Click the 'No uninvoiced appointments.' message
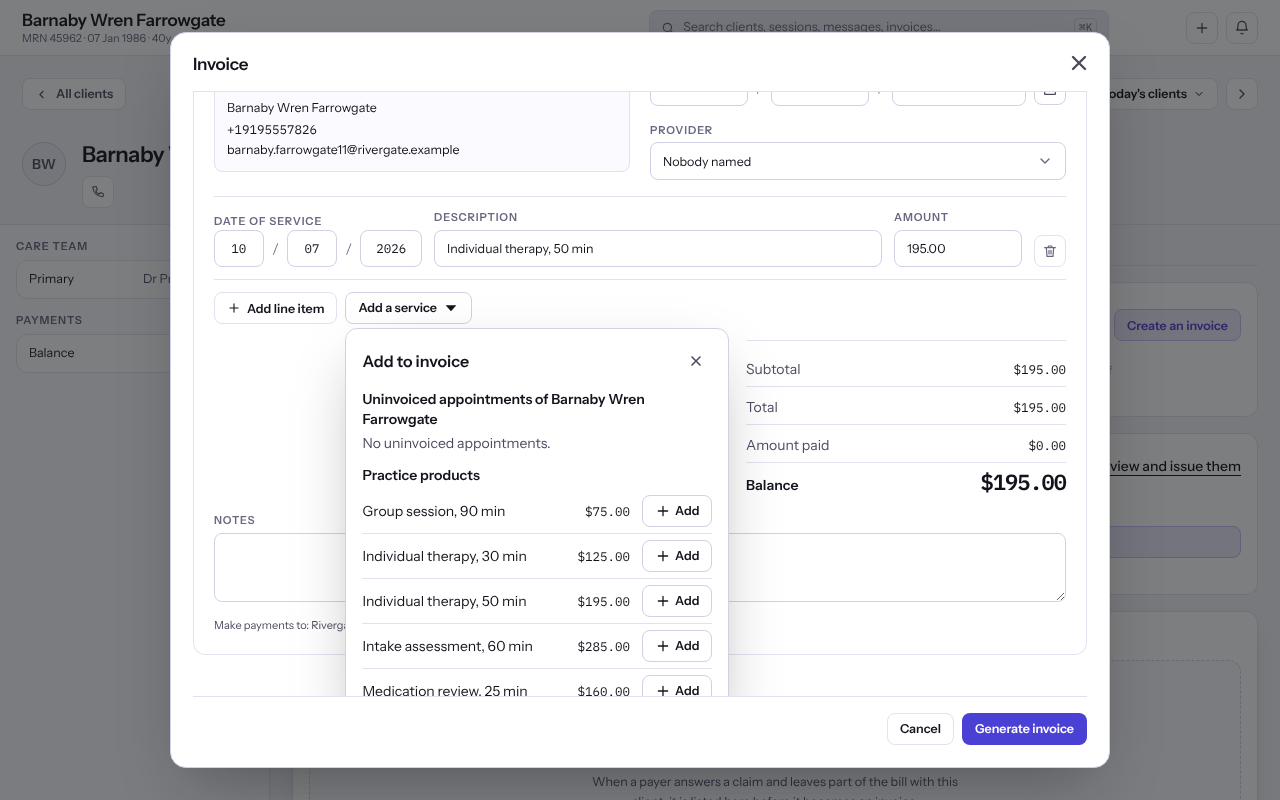This screenshot has width=1280, height=800. pyautogui.click(x=456, y=443)
